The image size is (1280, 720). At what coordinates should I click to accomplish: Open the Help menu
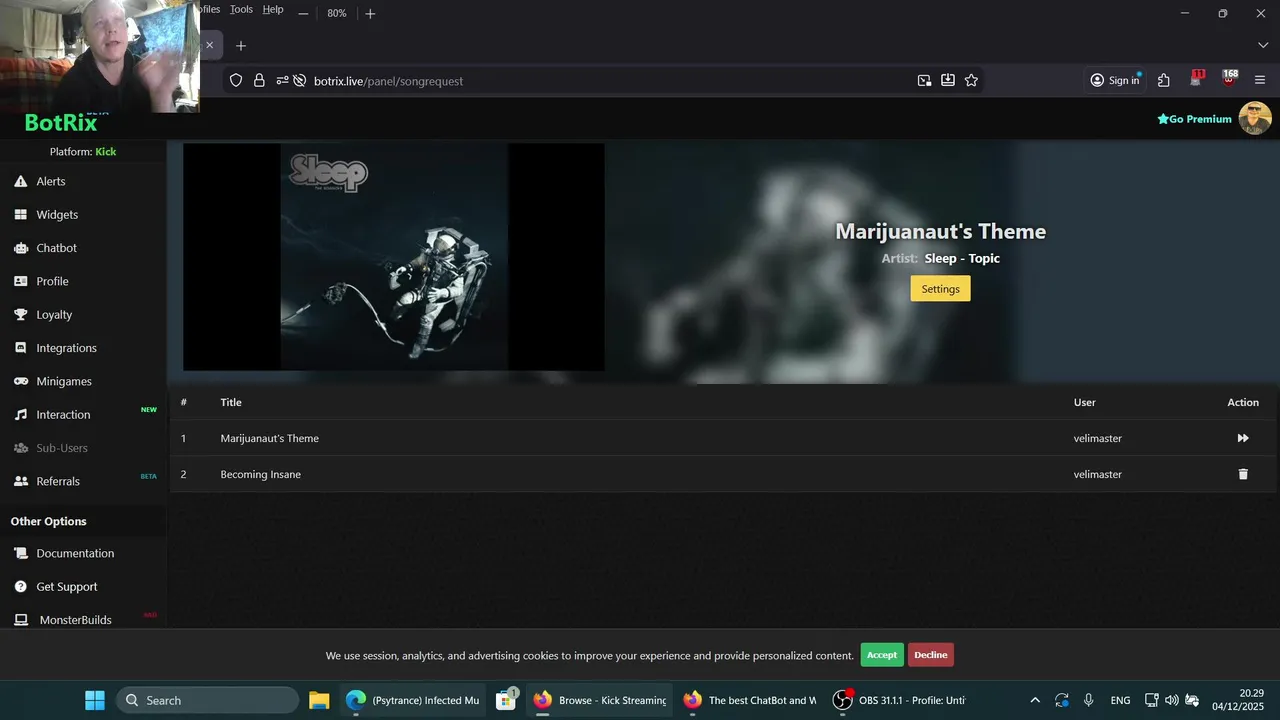[273, 9]
